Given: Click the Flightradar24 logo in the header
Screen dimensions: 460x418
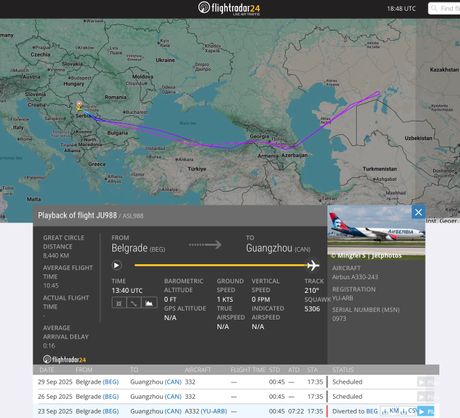Looking at the screenshot, I should coord(229,8).
